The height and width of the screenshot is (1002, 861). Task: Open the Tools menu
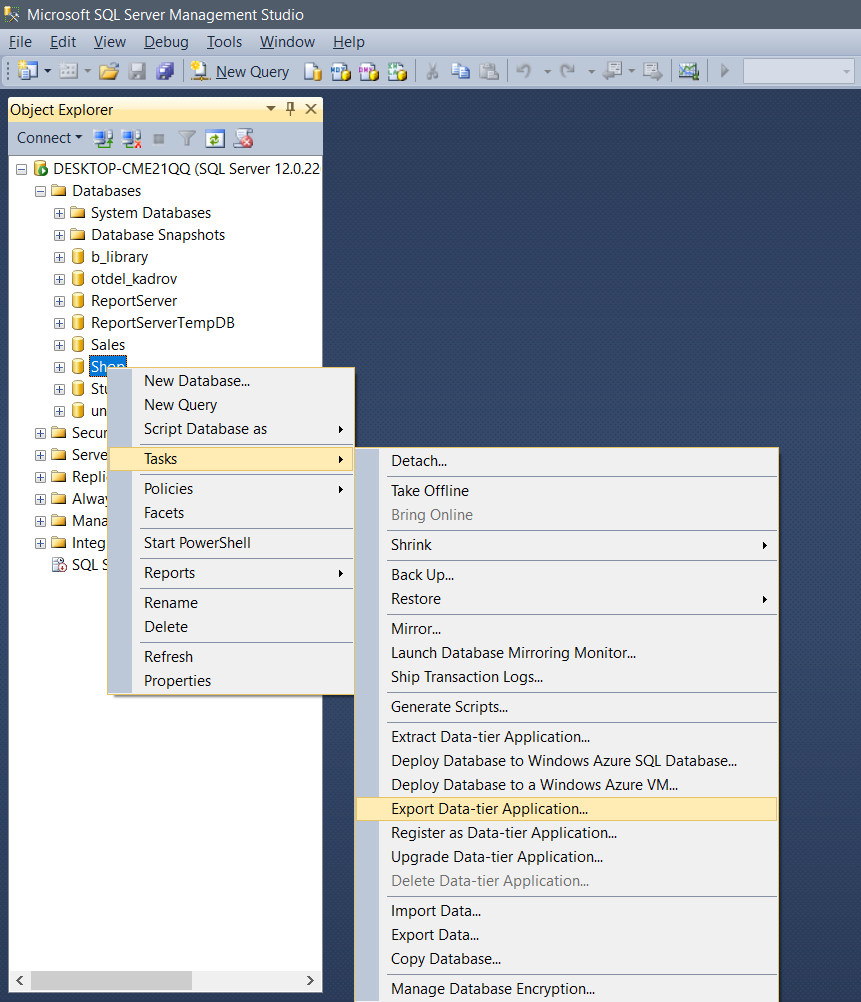pyautogui.click(x=224, y=42)
